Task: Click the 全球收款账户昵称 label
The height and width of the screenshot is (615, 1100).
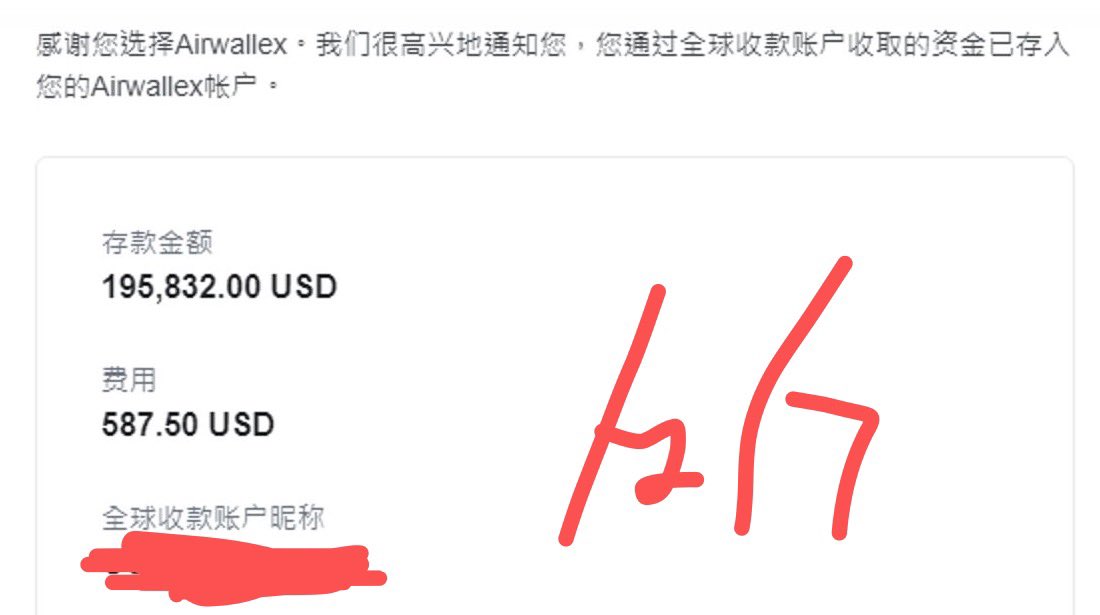Action: pos(213,518)
